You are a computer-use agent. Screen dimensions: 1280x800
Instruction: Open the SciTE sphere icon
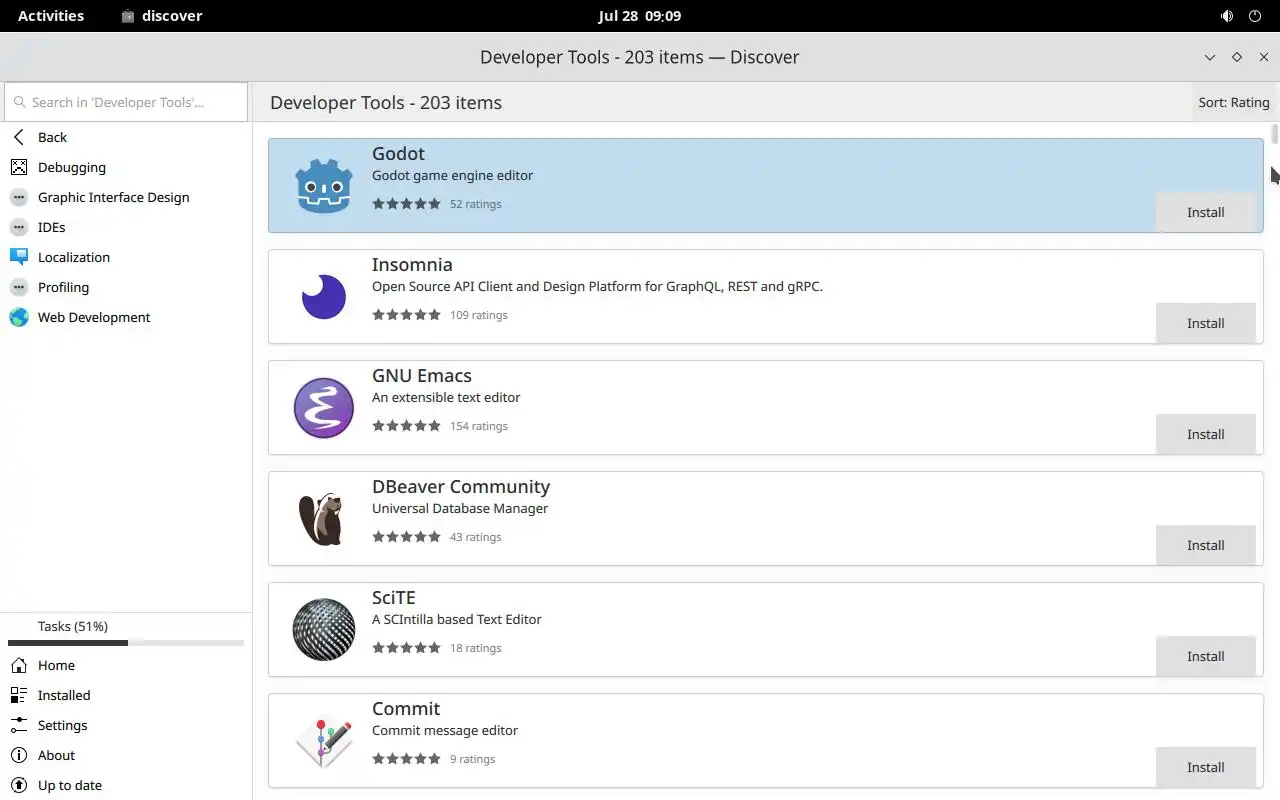[x=324, y=630]
